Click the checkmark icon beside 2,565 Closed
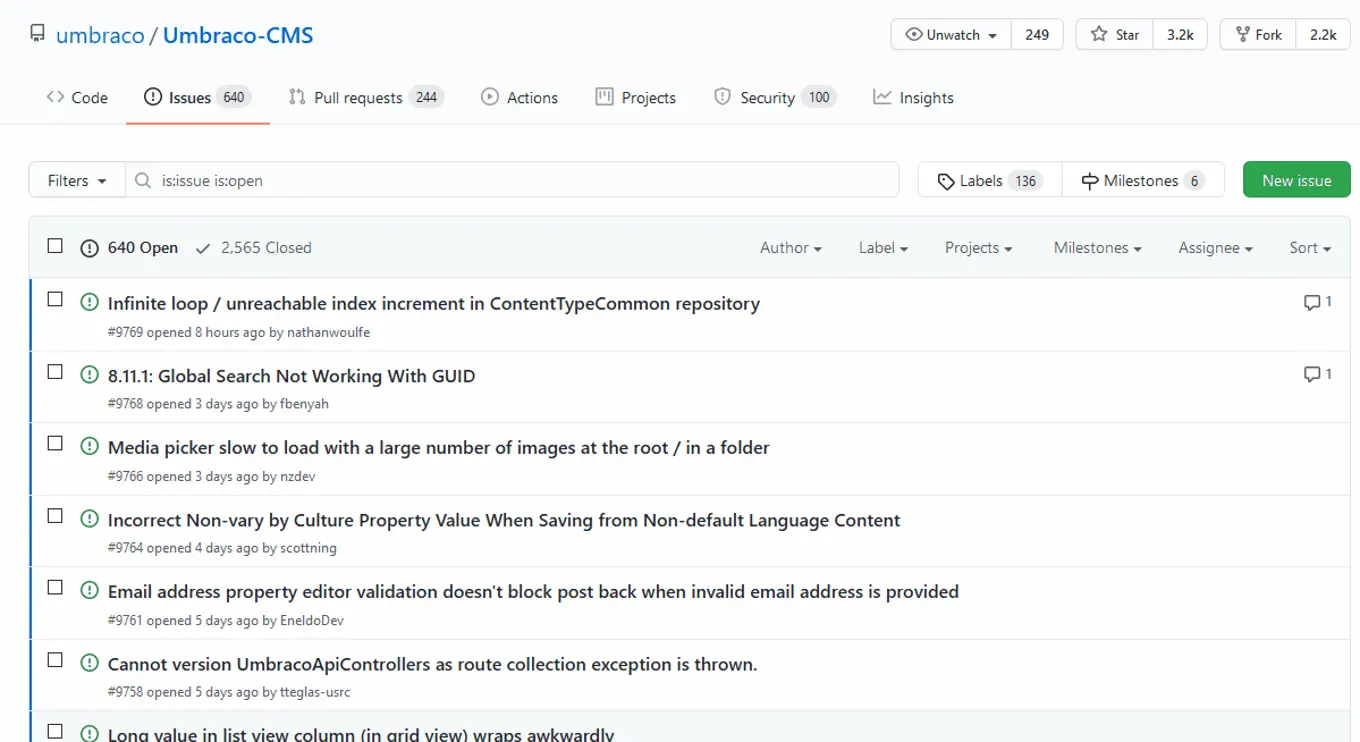The width and height of the screenshot is (1360, 742). click(203, 248)
